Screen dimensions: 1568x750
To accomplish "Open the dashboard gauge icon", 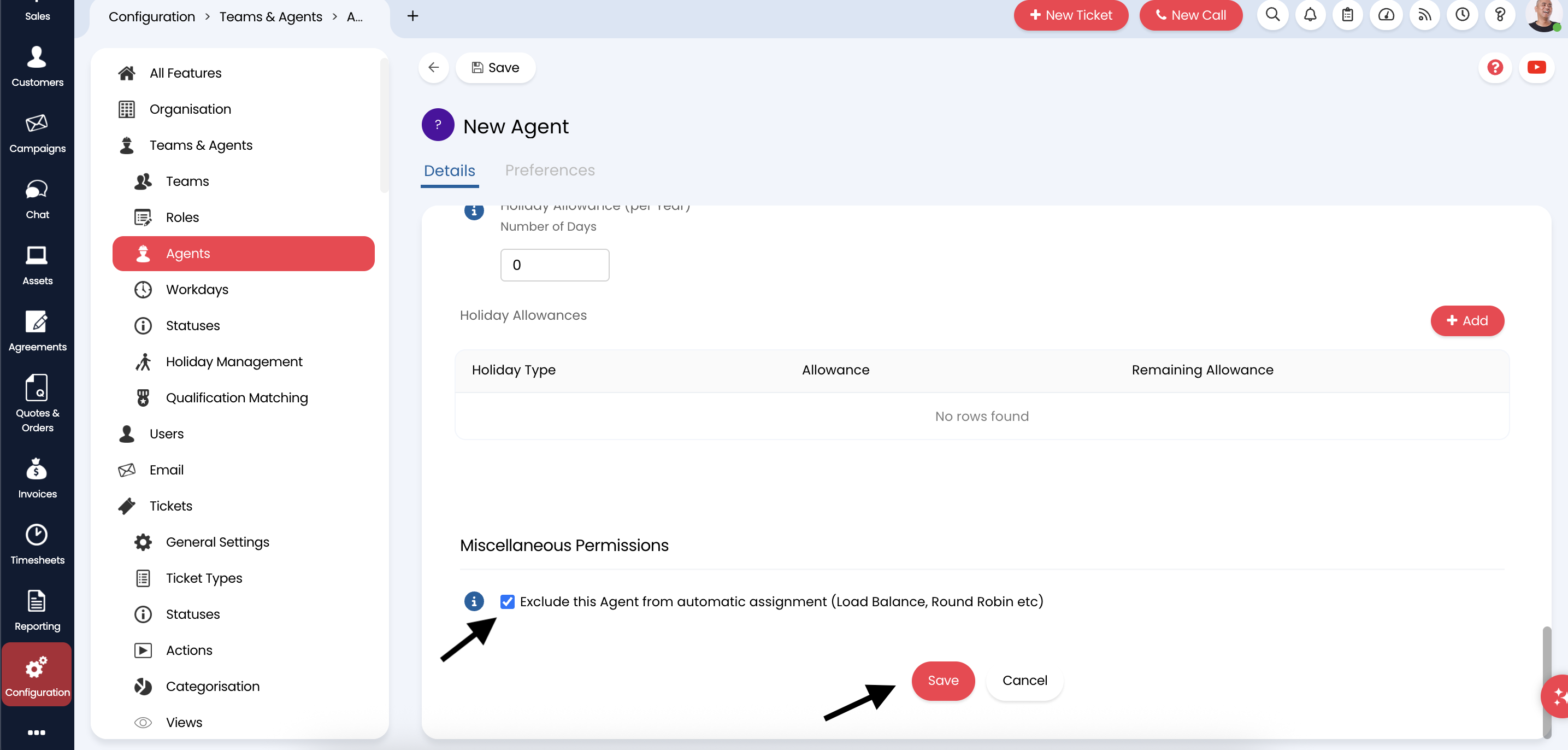I will pyautogui.click(x=1386, y=15).
